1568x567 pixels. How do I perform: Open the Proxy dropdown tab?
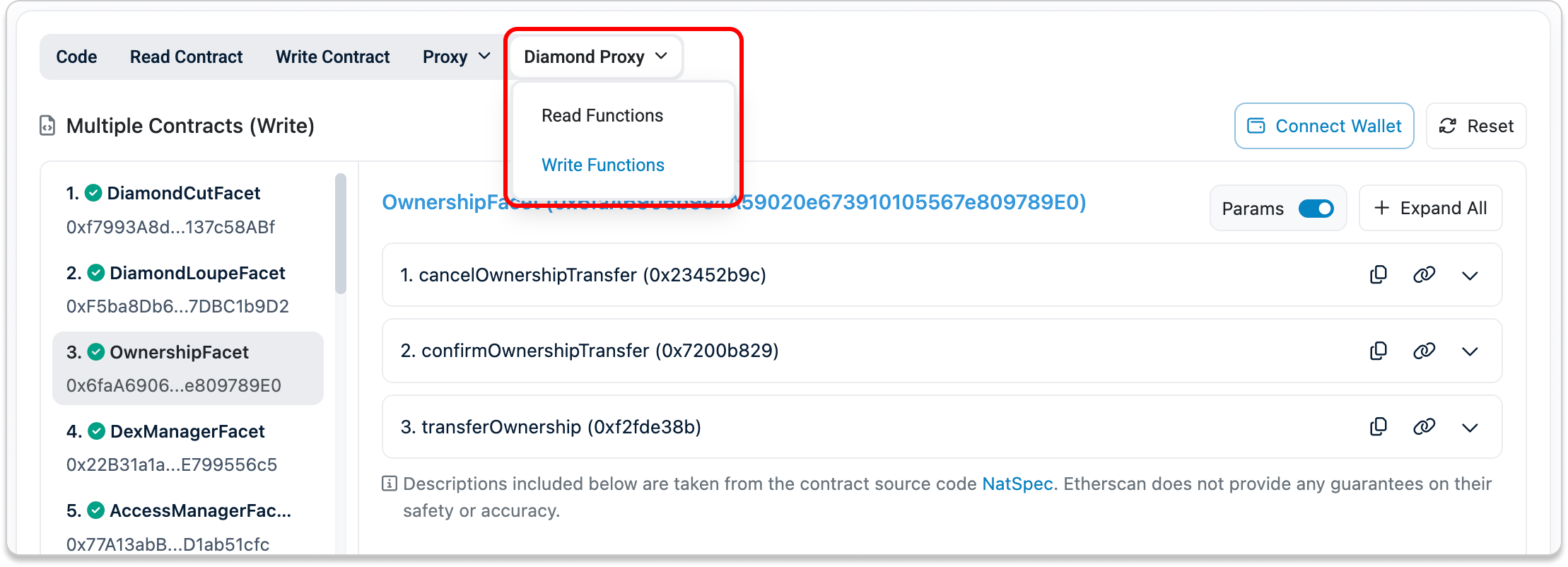click(x=456, y=57)
